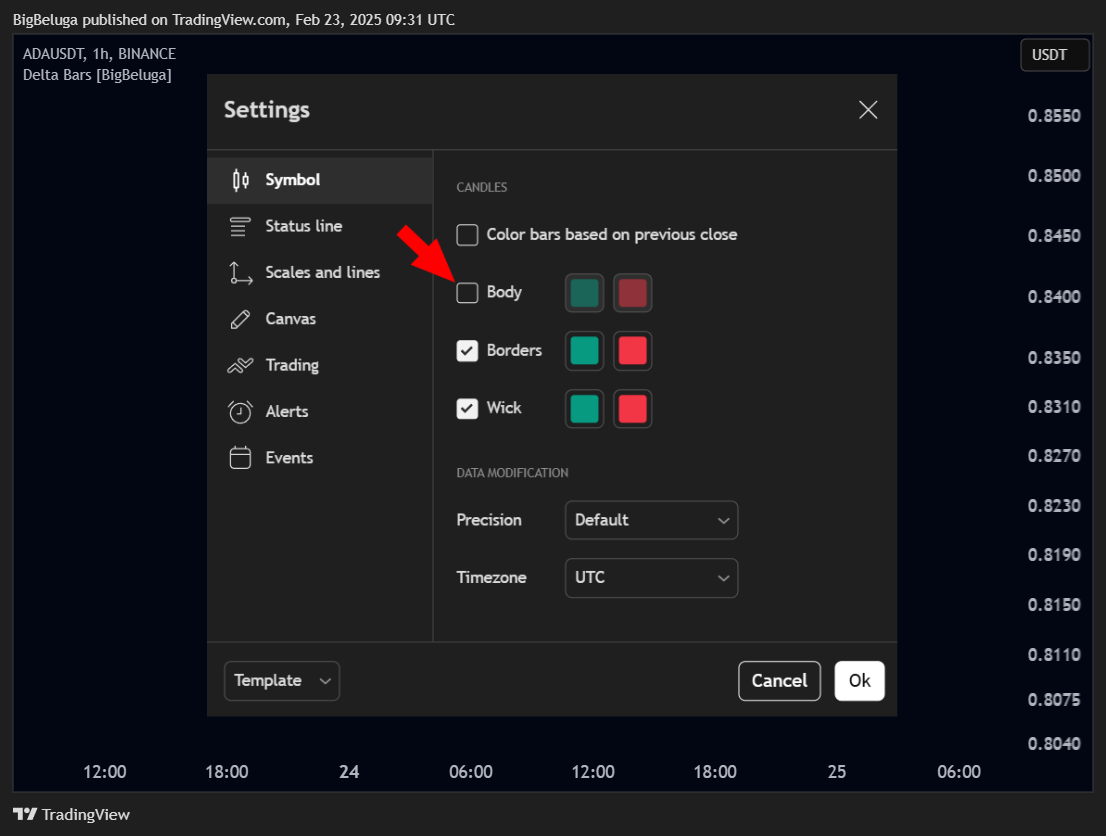Open the Symbol settings tab
This screenshot has width=1106, height=836.
tap(320, 180)
